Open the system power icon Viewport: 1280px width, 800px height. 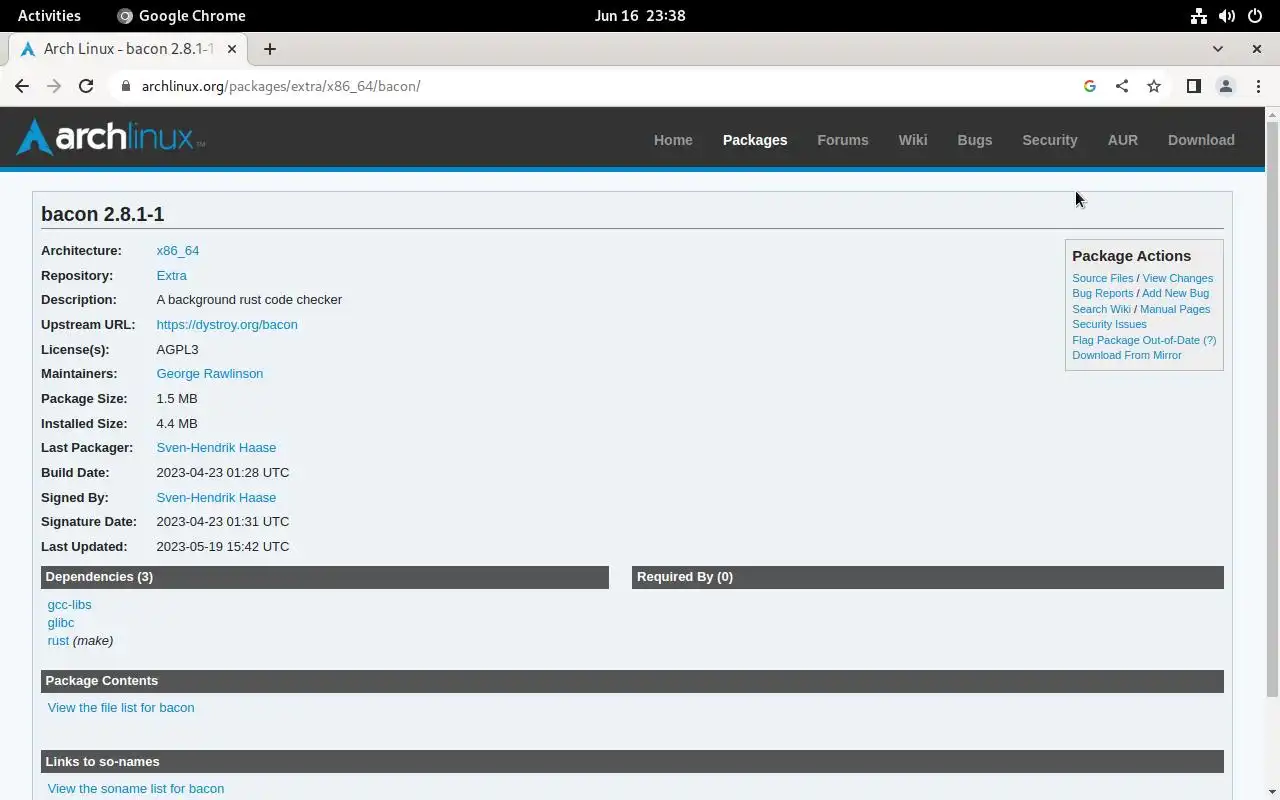[x=1255, y=16]
